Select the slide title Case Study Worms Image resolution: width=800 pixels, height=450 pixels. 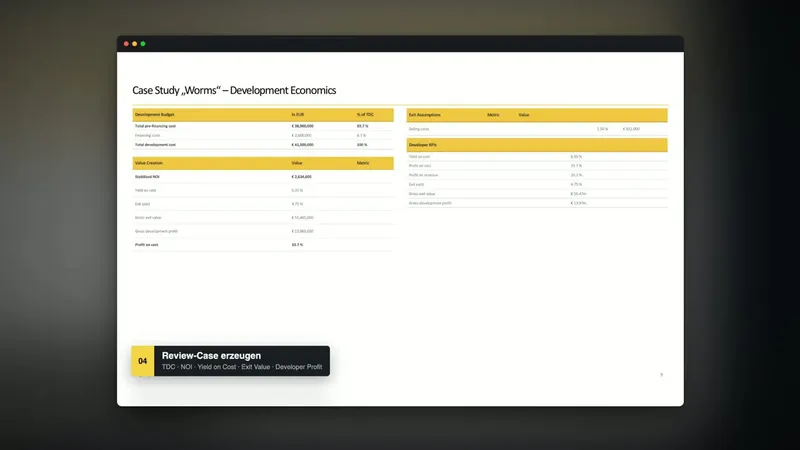point(234,90)
